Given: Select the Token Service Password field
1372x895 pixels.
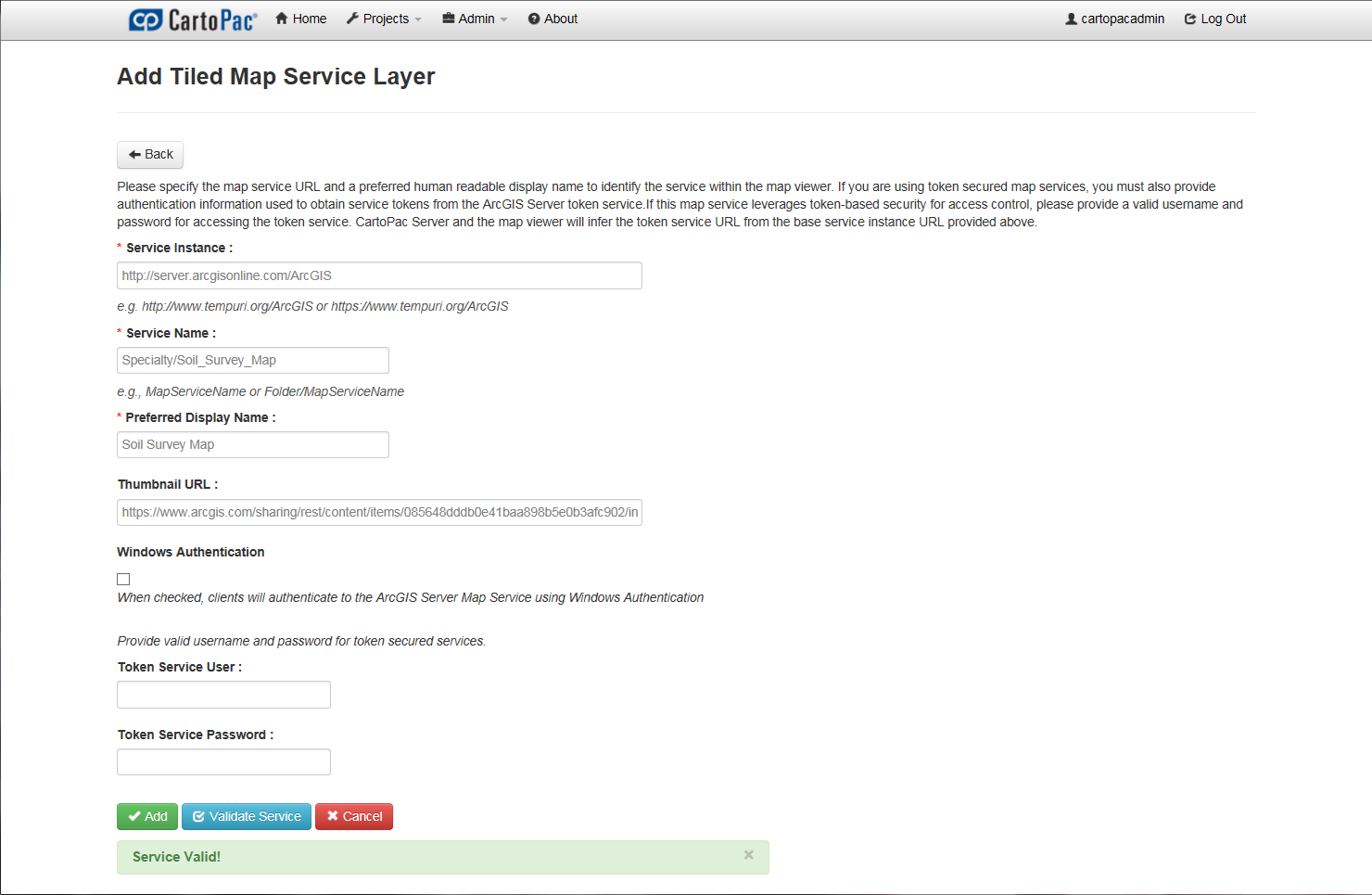Looking at the screenshot, I should click(223, 762).
